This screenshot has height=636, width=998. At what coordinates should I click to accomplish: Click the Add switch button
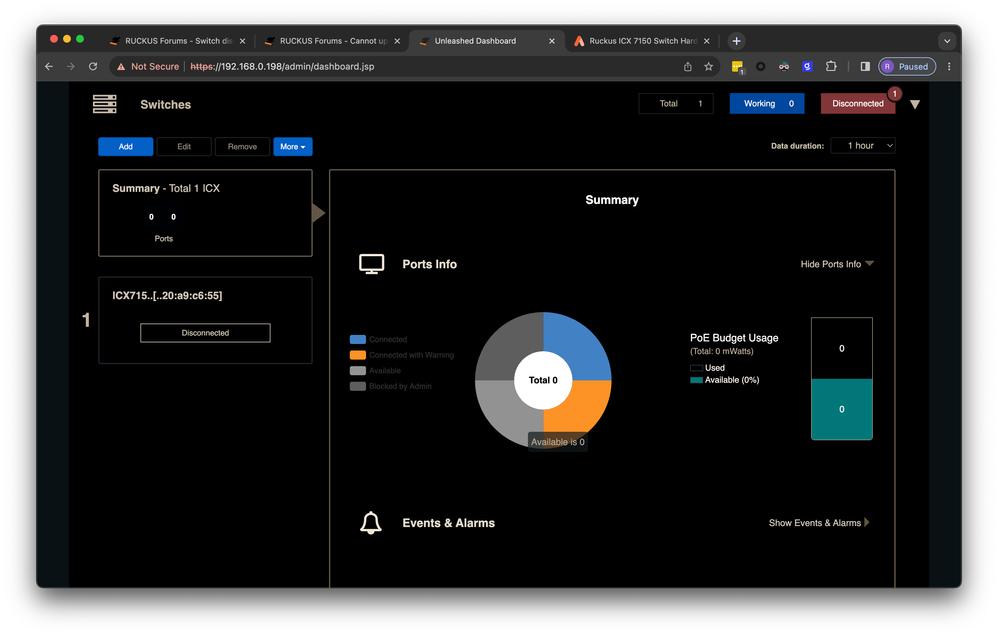pos(126,147)
